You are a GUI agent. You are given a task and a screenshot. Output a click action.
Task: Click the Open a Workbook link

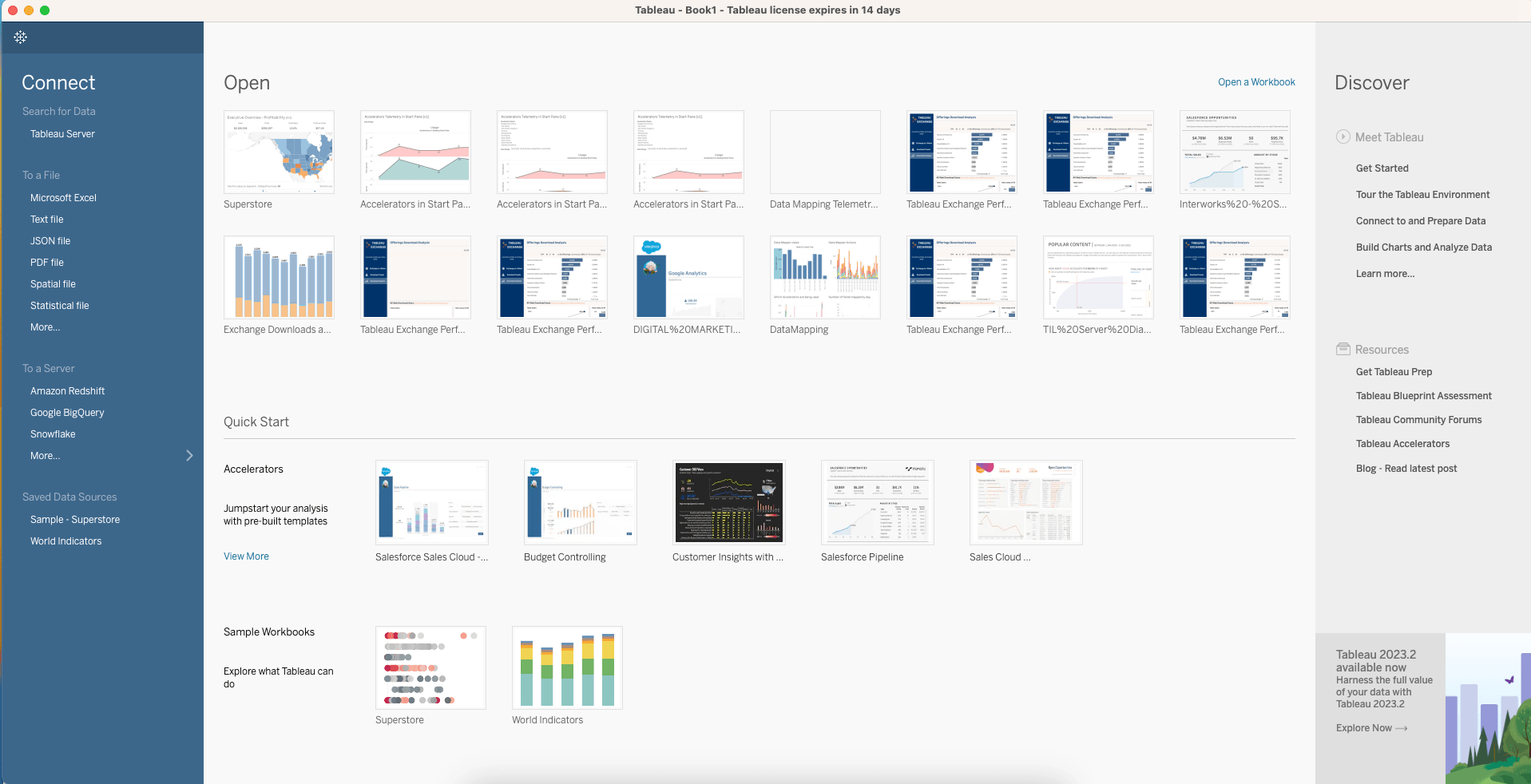[1256, 82]
